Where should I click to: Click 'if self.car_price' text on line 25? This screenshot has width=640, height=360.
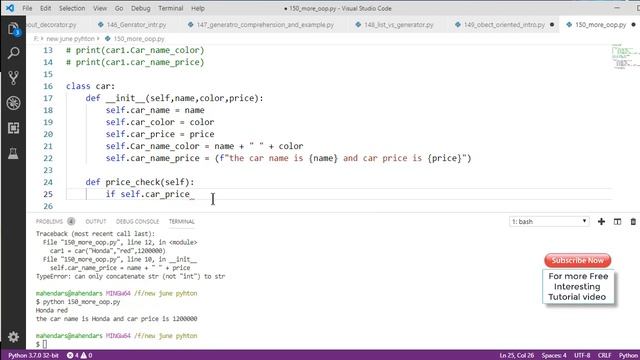(x=148, y=194)
